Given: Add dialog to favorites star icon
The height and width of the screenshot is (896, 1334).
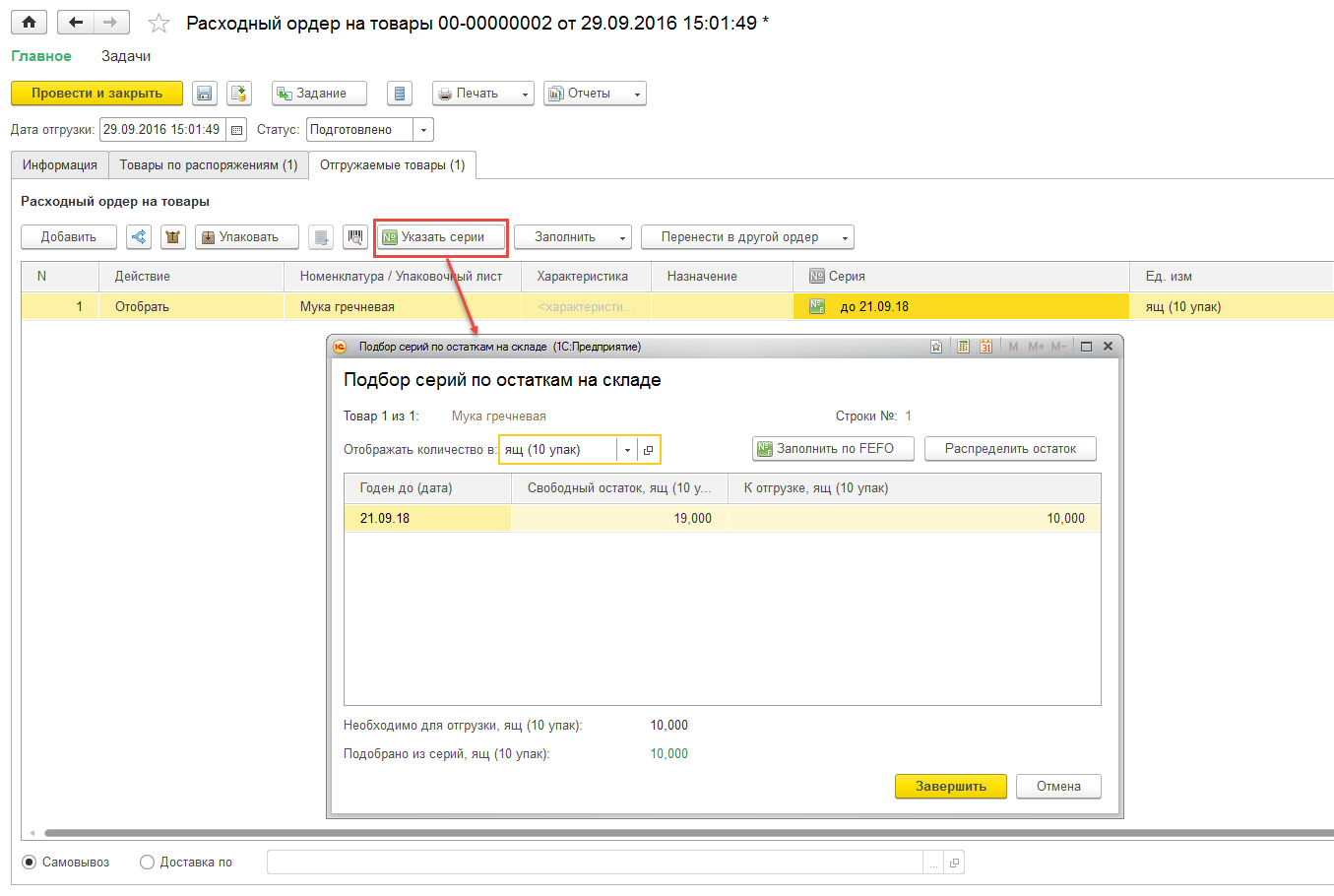Looking at the screenshot, I should click(x=936, y=347).
